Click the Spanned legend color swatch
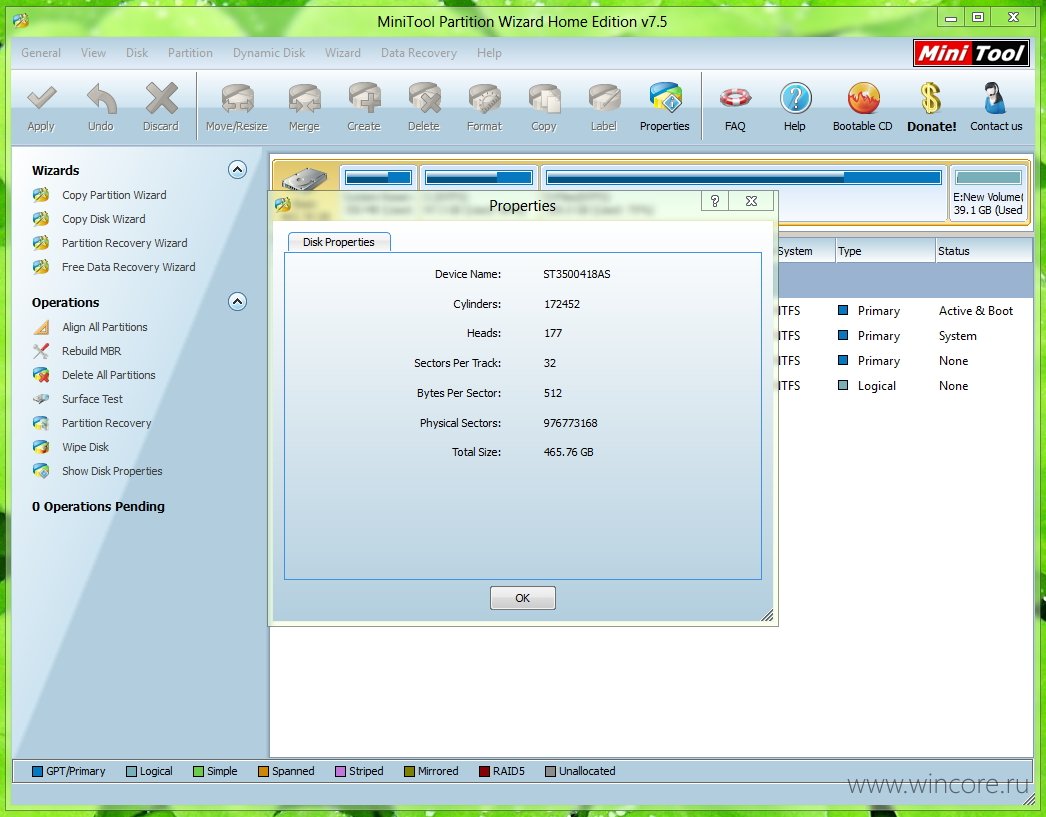 (x=264, y=772)
